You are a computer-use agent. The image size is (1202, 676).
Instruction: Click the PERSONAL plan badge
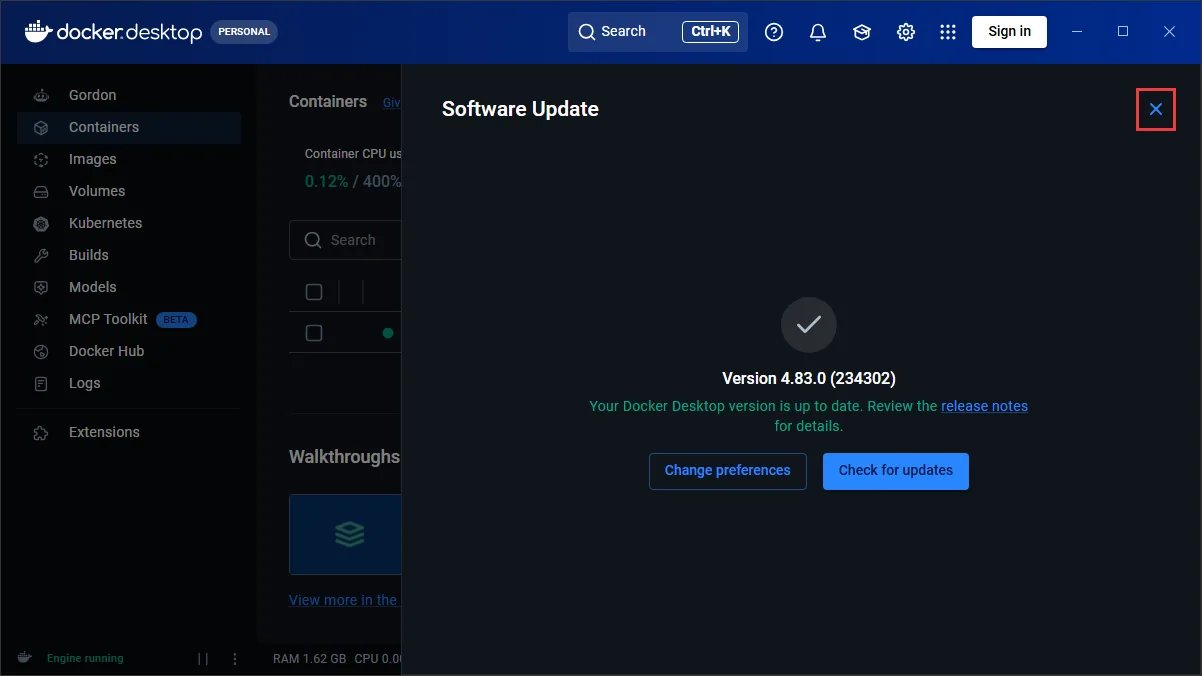tap(244, 32)
